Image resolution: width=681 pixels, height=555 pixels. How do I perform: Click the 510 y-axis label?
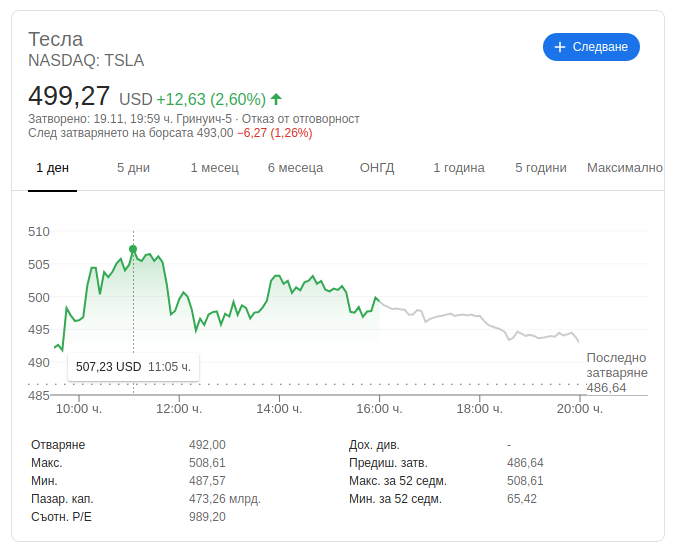pos(39,231)
